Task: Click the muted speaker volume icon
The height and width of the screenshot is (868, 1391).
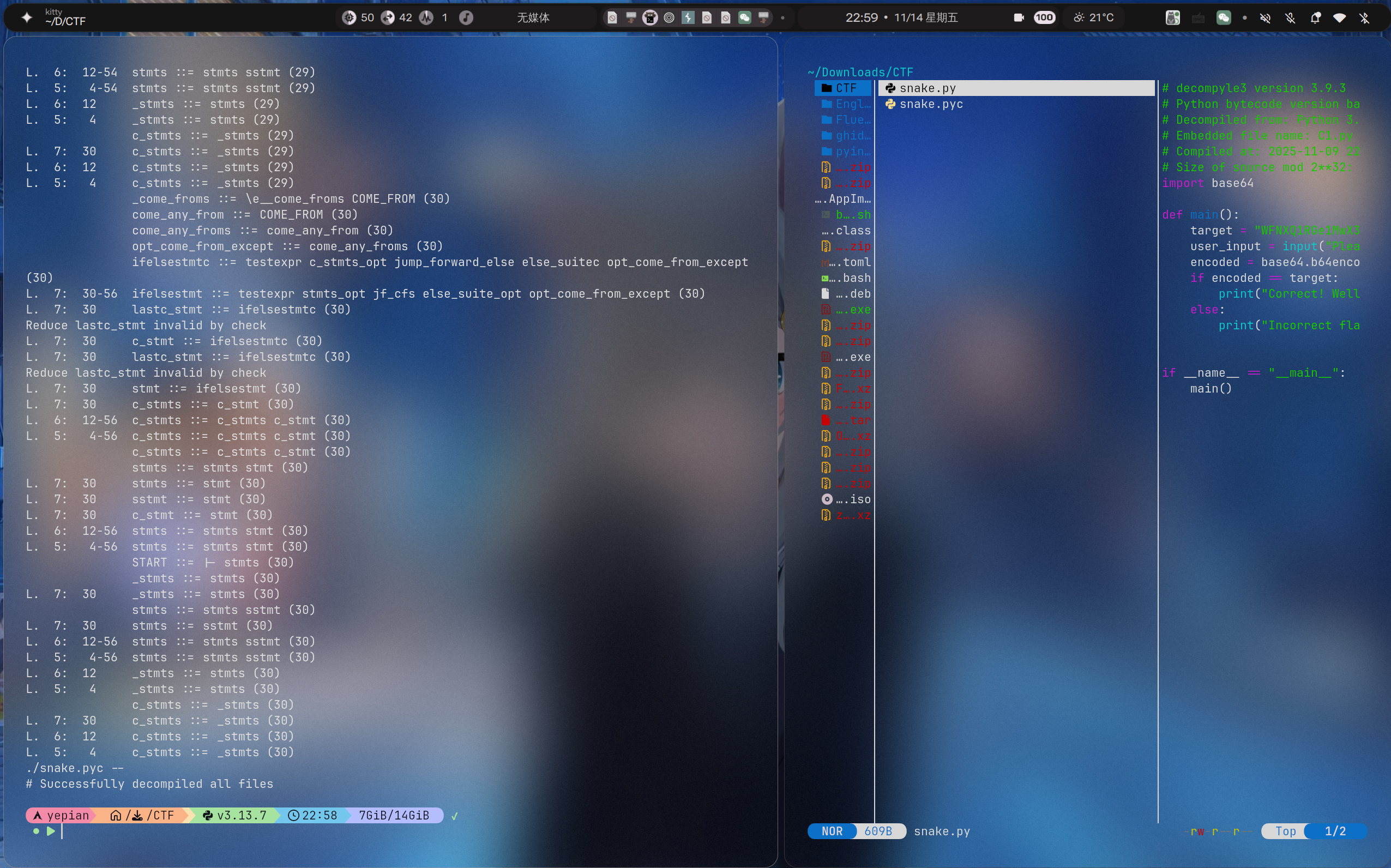Action: [1264, 18]
